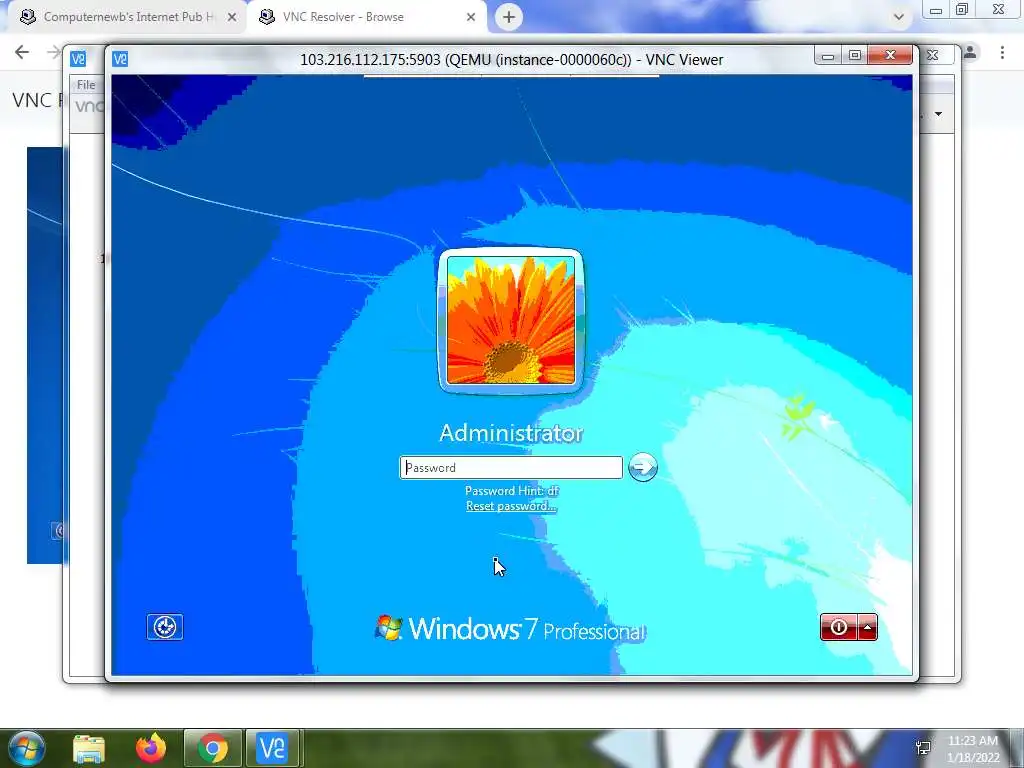
Task: Close the VNC Resolver - Browse tab
Action: pyautogui.click(x=471, y=18)
